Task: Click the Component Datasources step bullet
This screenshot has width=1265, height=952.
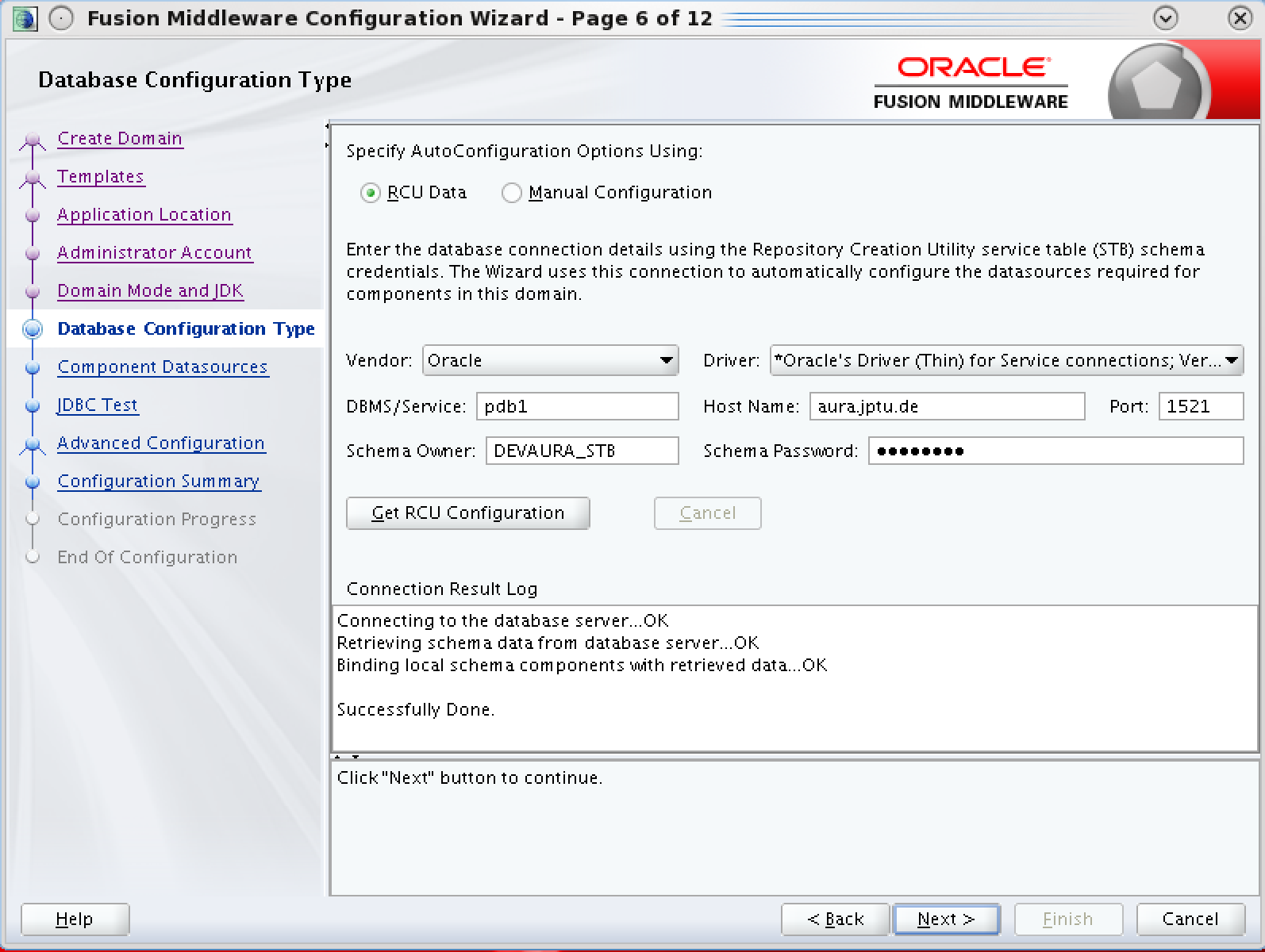Action: (x=33, y=368)
